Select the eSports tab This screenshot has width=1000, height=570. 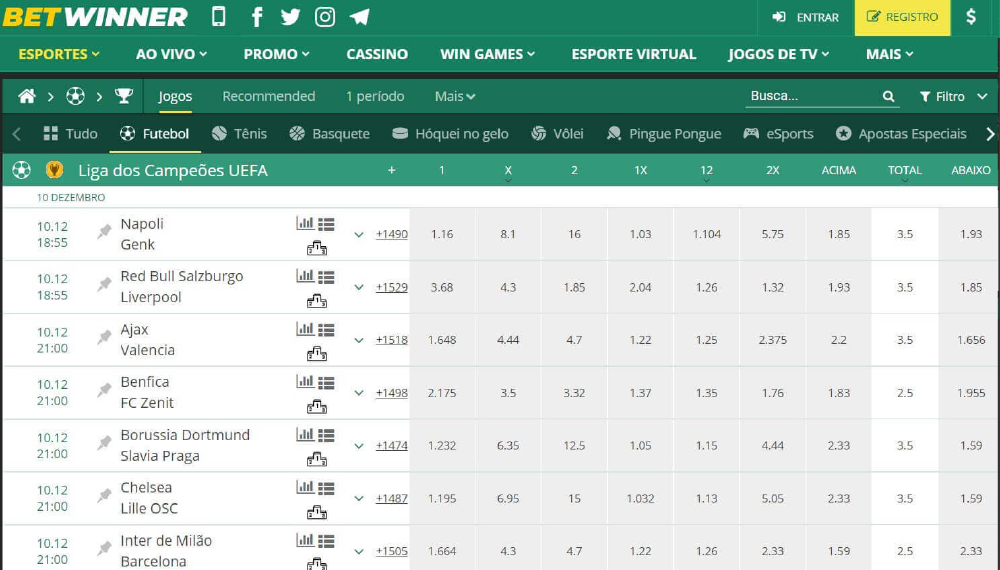pyautogui.click(x=778, y=133)
